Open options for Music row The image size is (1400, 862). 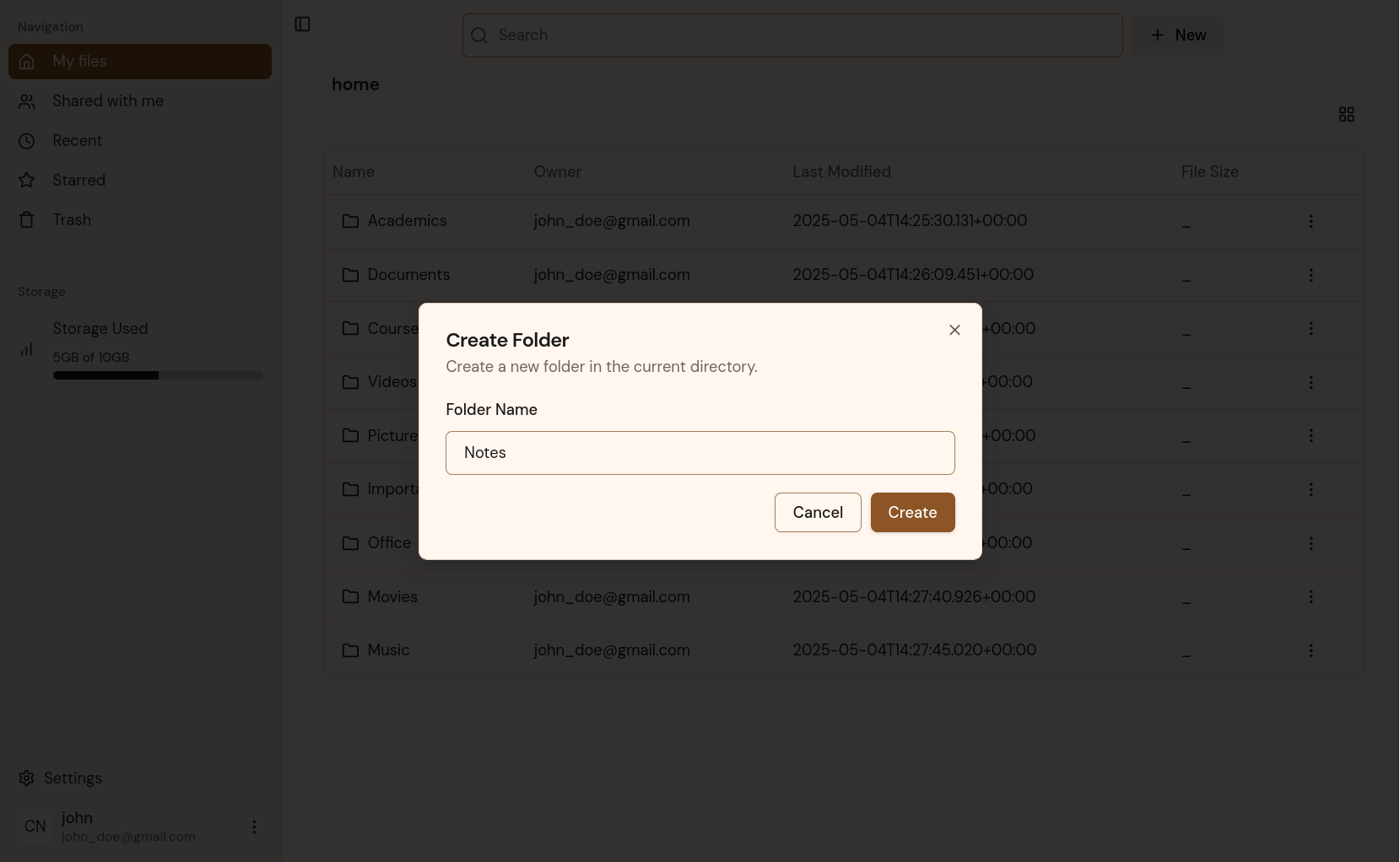(x=1311, y=650)
